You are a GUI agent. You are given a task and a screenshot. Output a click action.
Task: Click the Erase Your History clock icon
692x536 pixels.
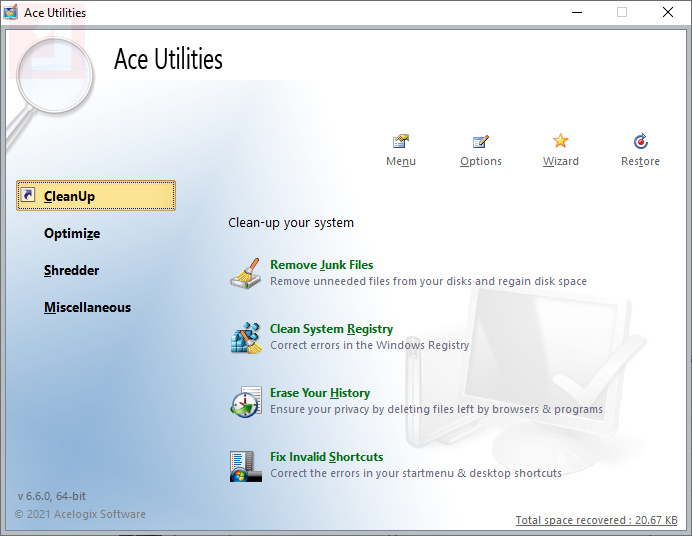[x=246, y=401]
